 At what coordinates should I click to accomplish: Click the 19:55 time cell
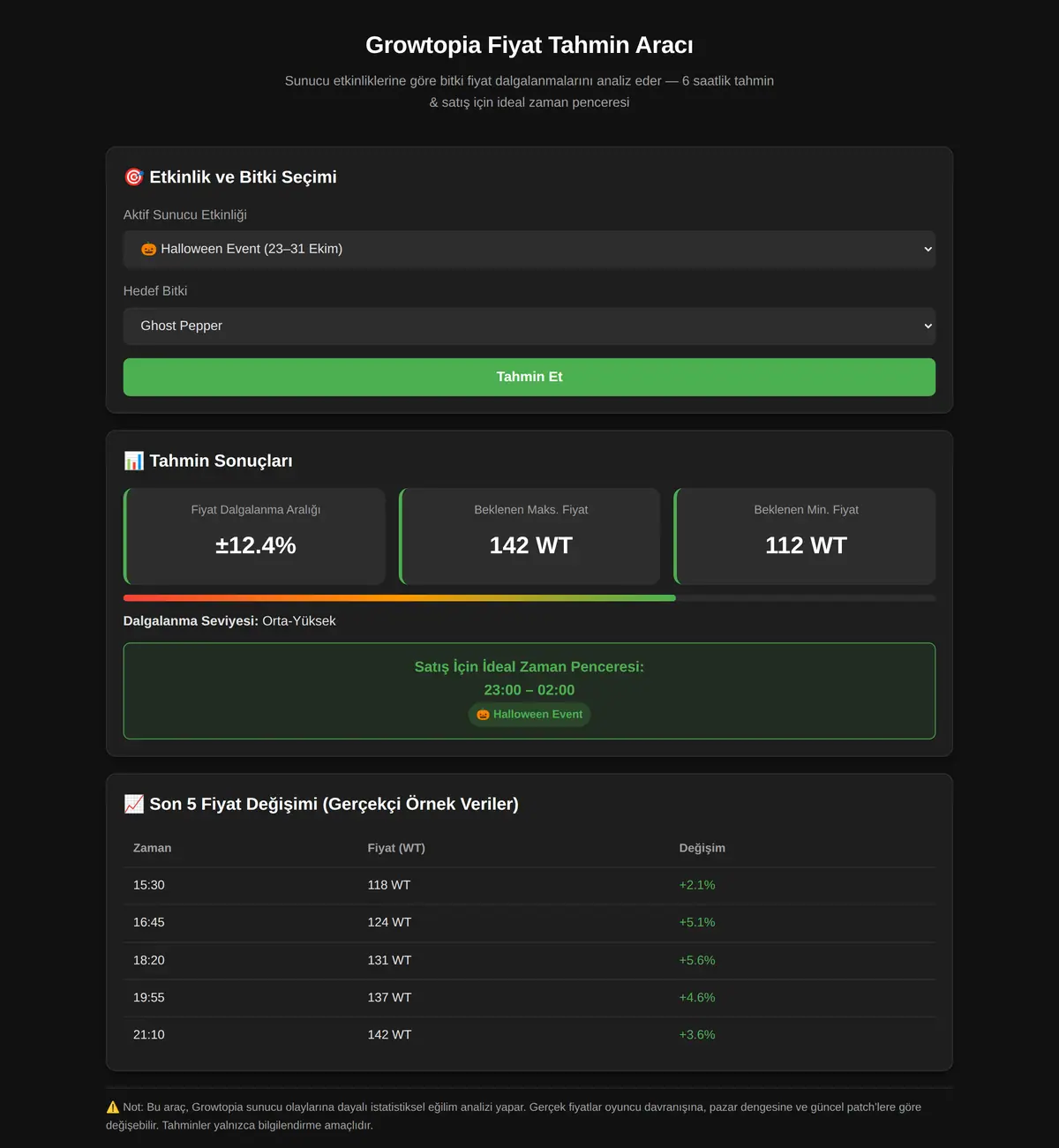click(x=149, y=997)
